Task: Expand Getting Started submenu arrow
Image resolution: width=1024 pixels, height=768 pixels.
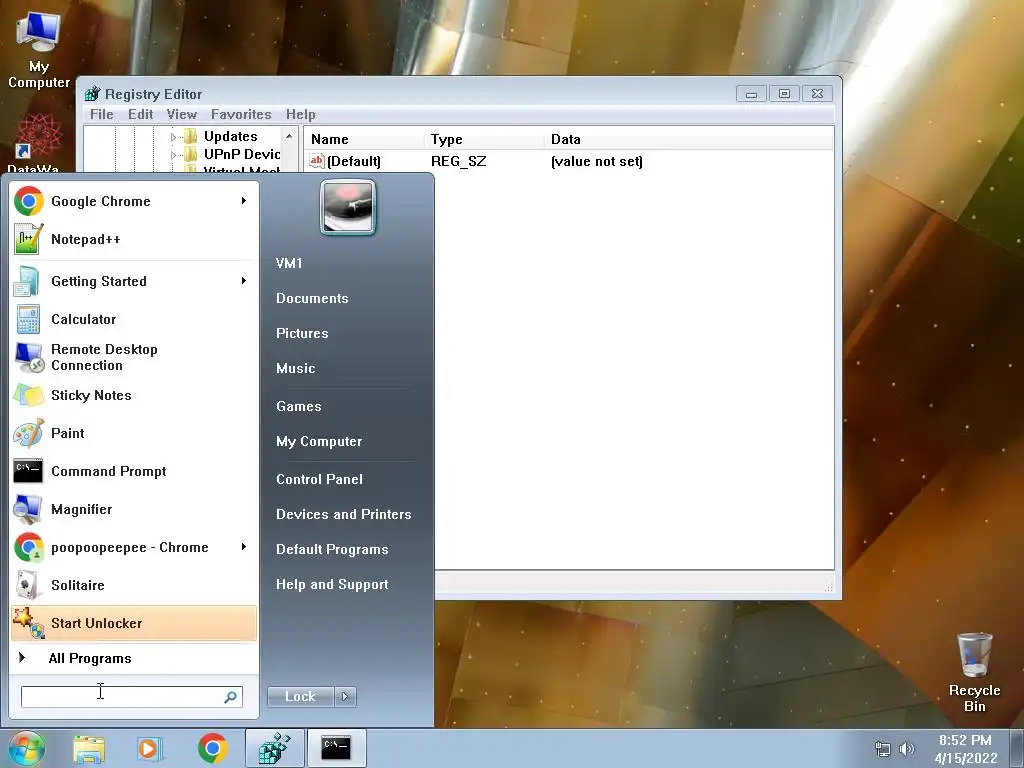Action: (244, 281)
